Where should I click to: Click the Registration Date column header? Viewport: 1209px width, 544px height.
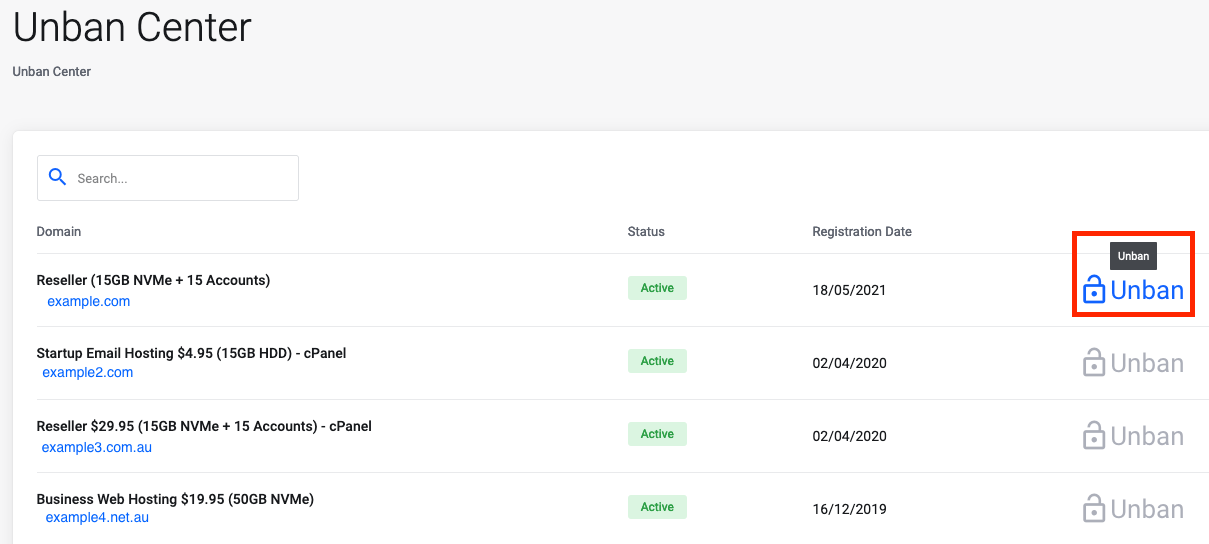point(862,231)
